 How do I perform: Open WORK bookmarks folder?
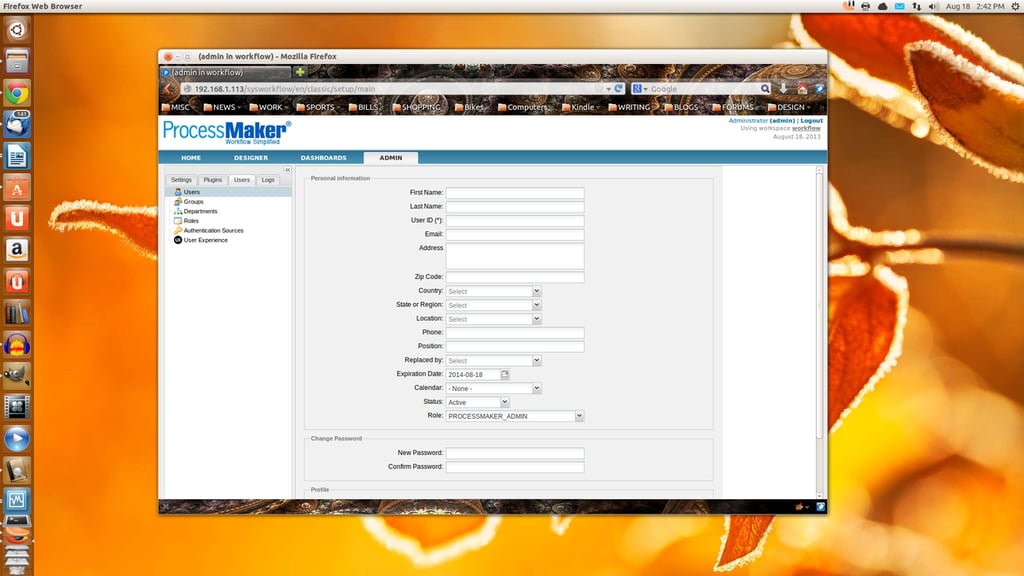[269, 107]
